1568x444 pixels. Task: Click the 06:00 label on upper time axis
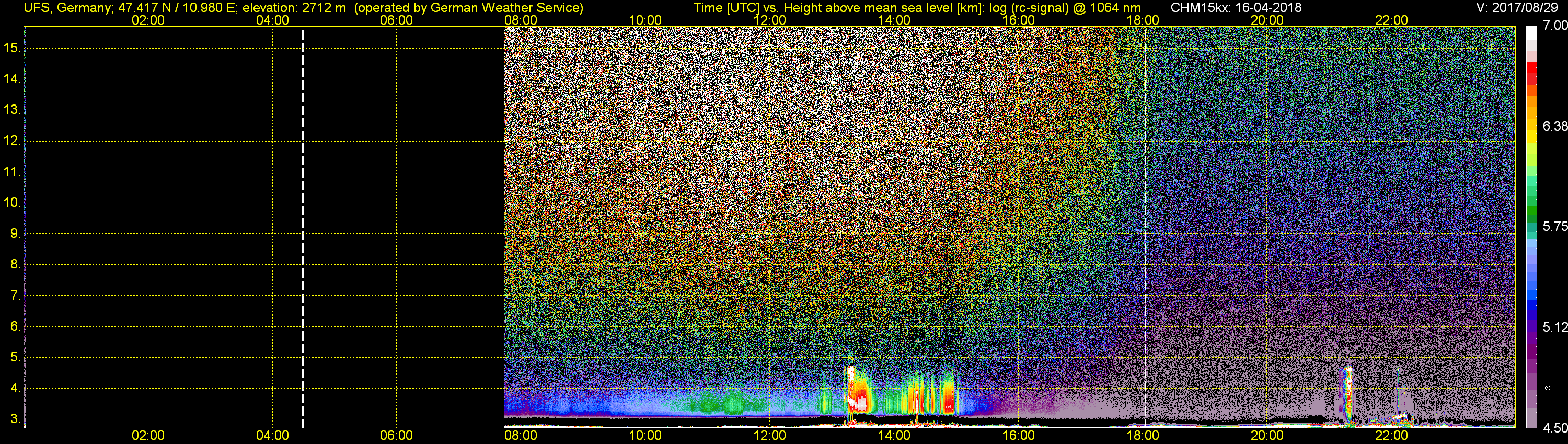[396, 20]
